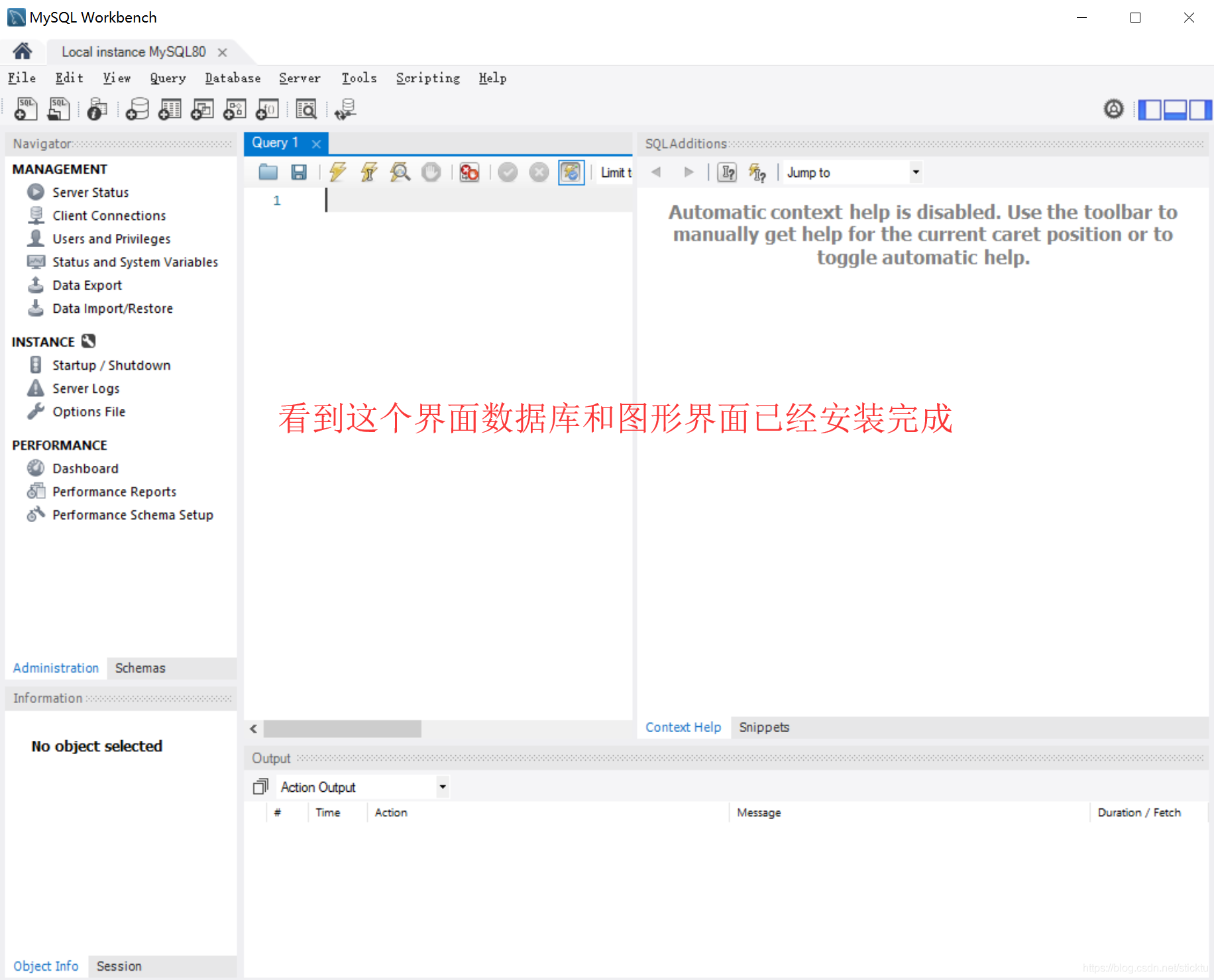Copy output log icon beside Action Output
The width and height of the screenshot is (1214, 980).
pyautogui.click(x=260, y=787)
